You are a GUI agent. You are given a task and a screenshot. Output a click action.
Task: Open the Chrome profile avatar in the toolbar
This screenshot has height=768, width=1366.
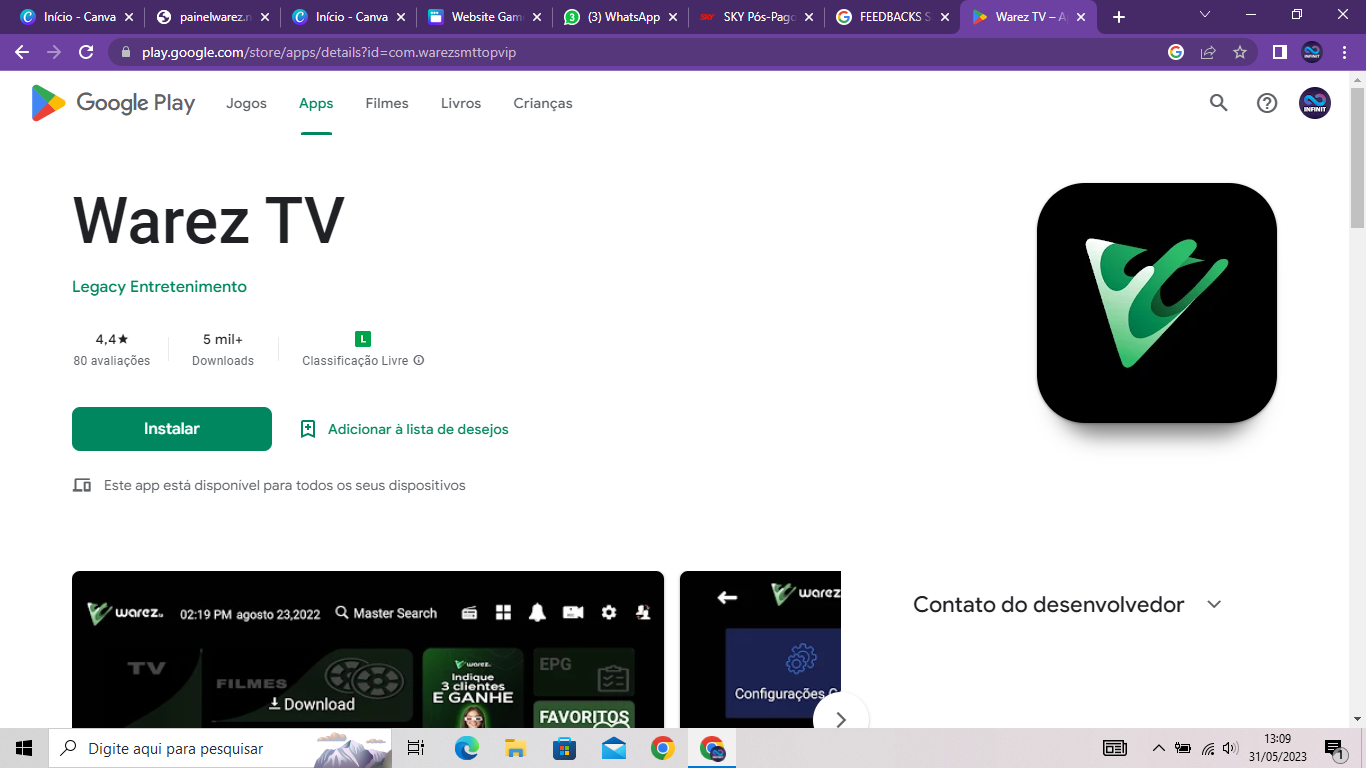pos(1312,52)
